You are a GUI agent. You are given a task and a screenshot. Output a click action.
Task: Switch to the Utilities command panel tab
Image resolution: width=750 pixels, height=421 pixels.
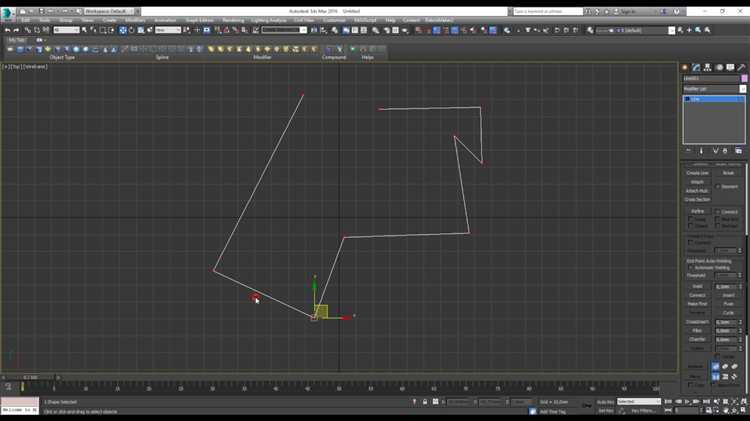(x=742, y=67)
